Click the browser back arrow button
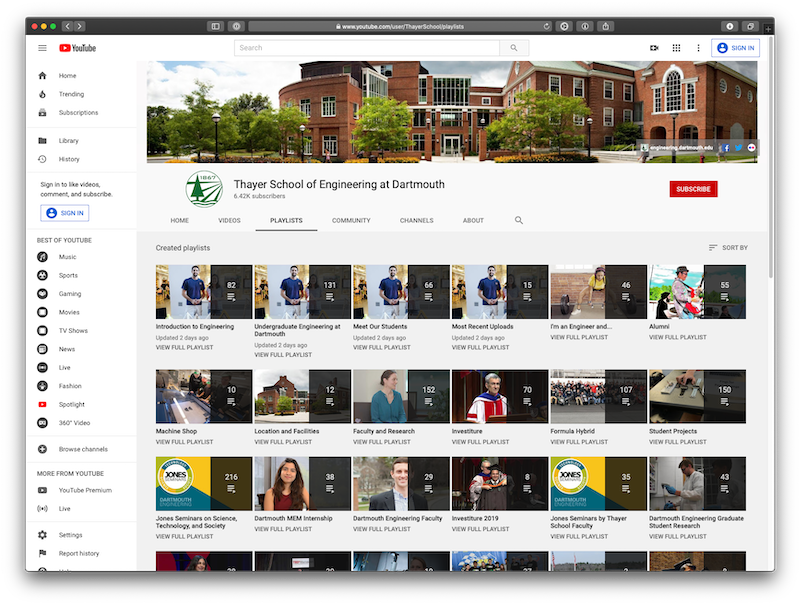800x605 pixels. (68, 26)
